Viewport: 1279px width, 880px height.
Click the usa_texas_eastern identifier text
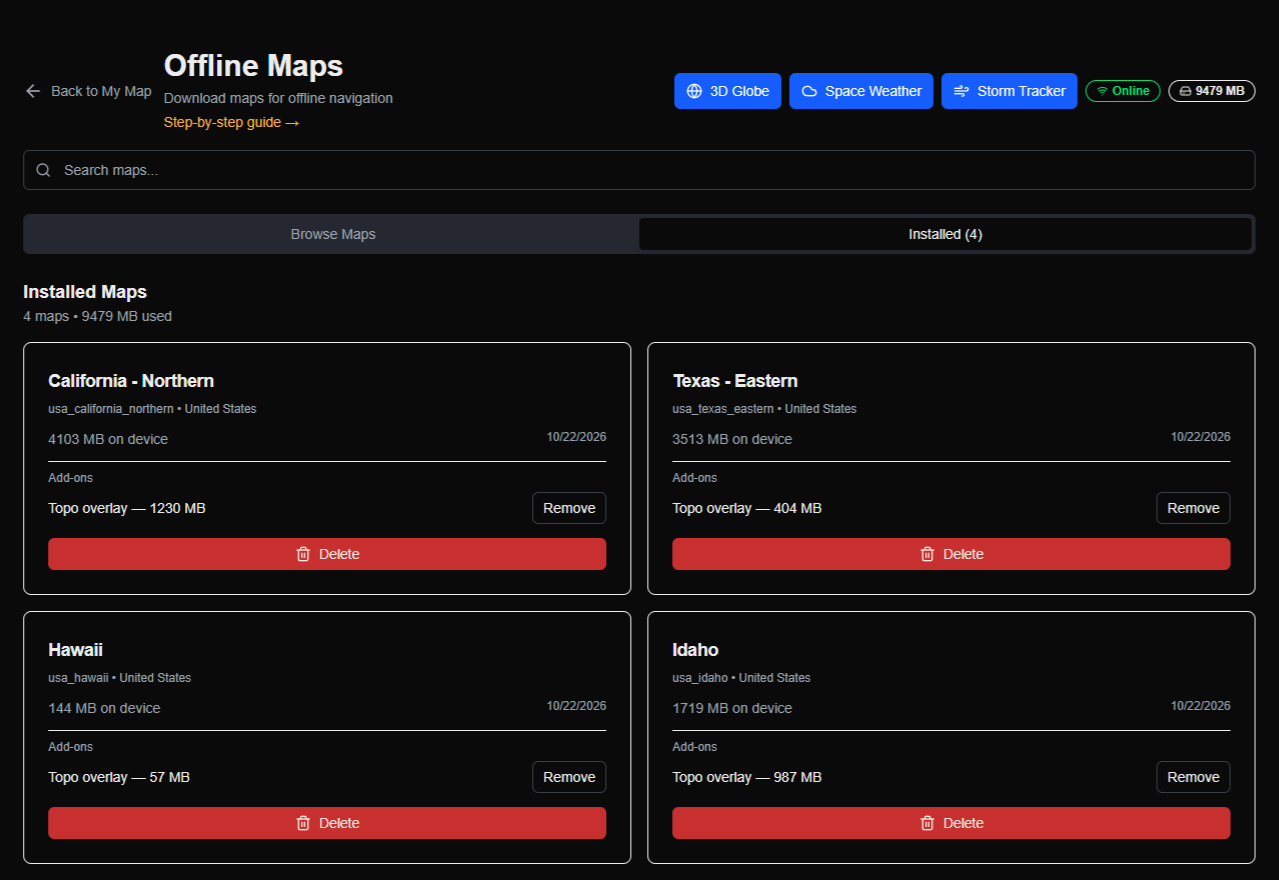click(723, 409)
